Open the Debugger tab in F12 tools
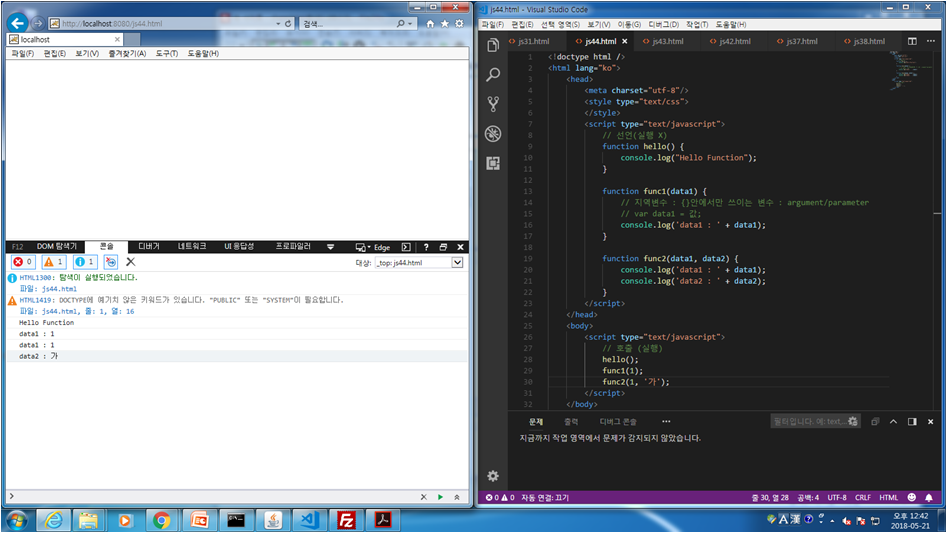Image resolution: width=947 pixels, height=533 pixels. pos(149,246)
